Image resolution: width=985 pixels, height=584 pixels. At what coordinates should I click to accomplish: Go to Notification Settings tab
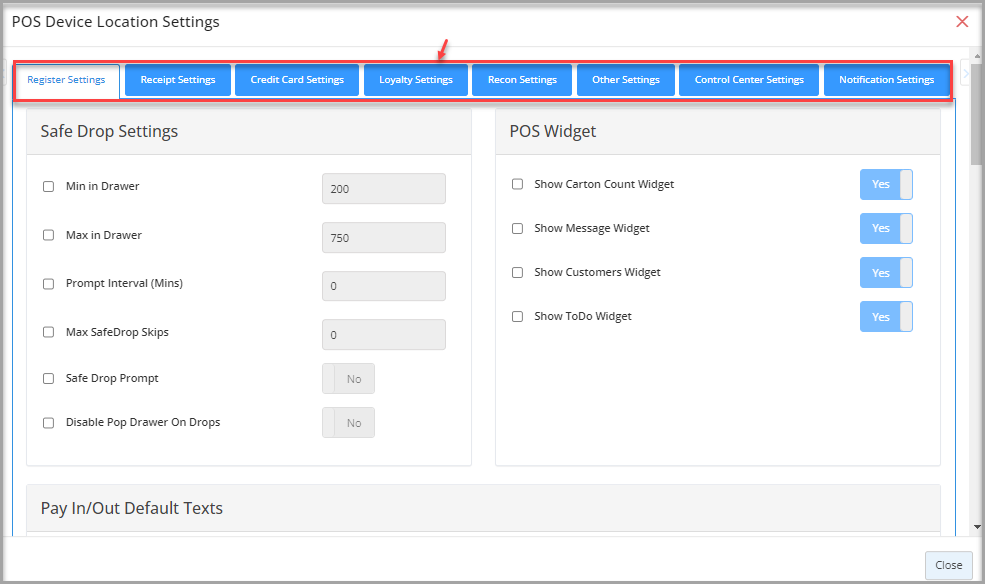click(x=886, y=80)
